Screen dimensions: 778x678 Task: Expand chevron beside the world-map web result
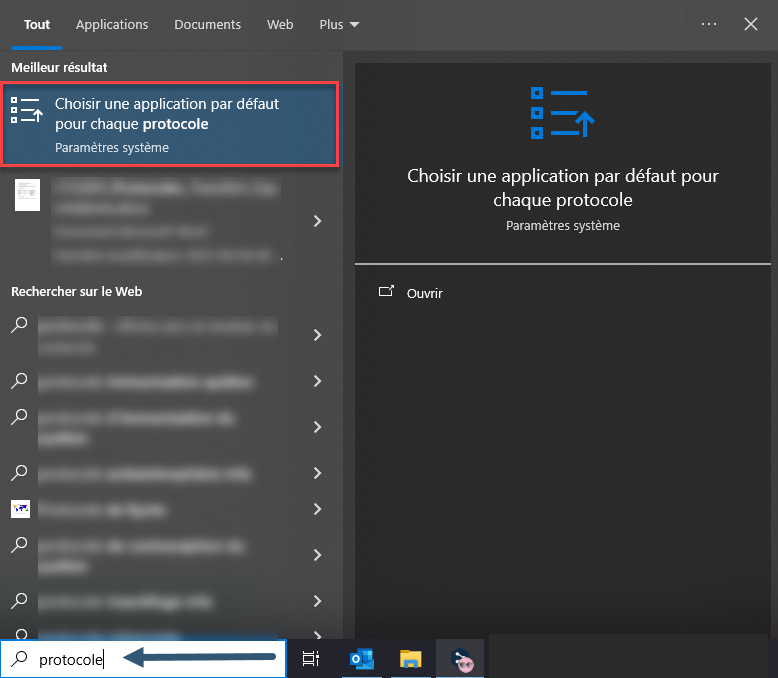click(x=317, y=509)
